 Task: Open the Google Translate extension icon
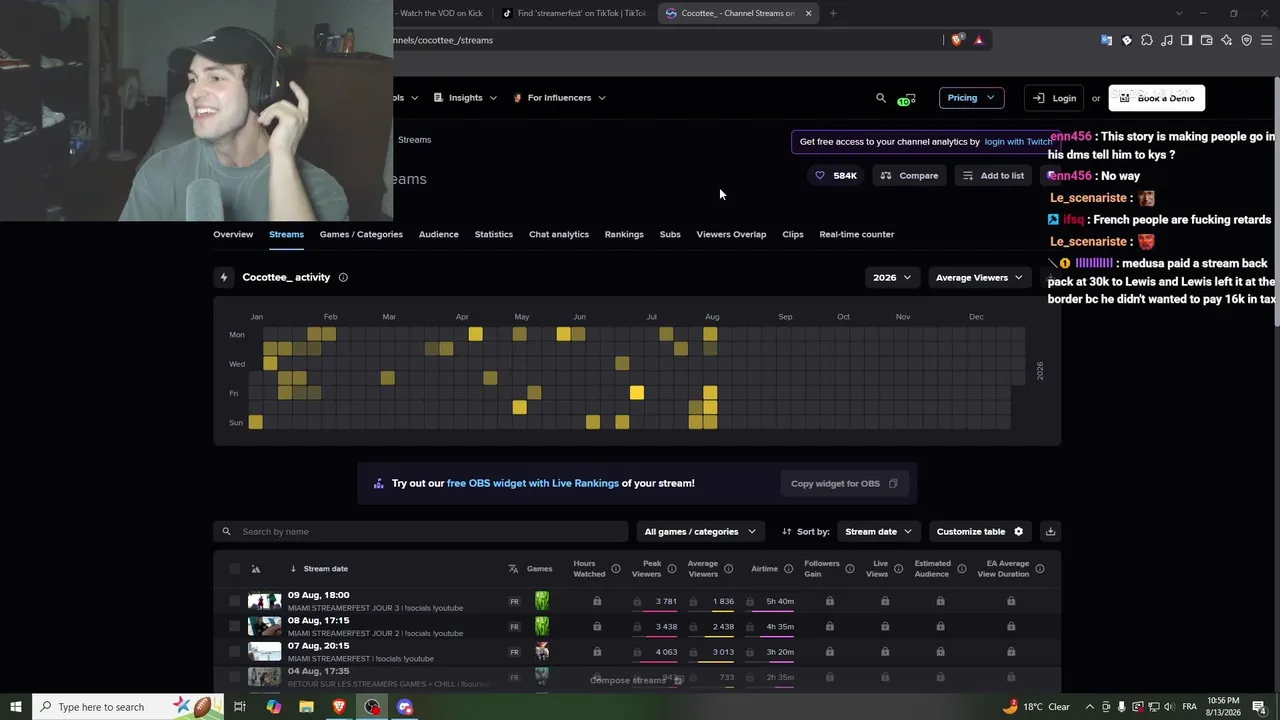1106,40
